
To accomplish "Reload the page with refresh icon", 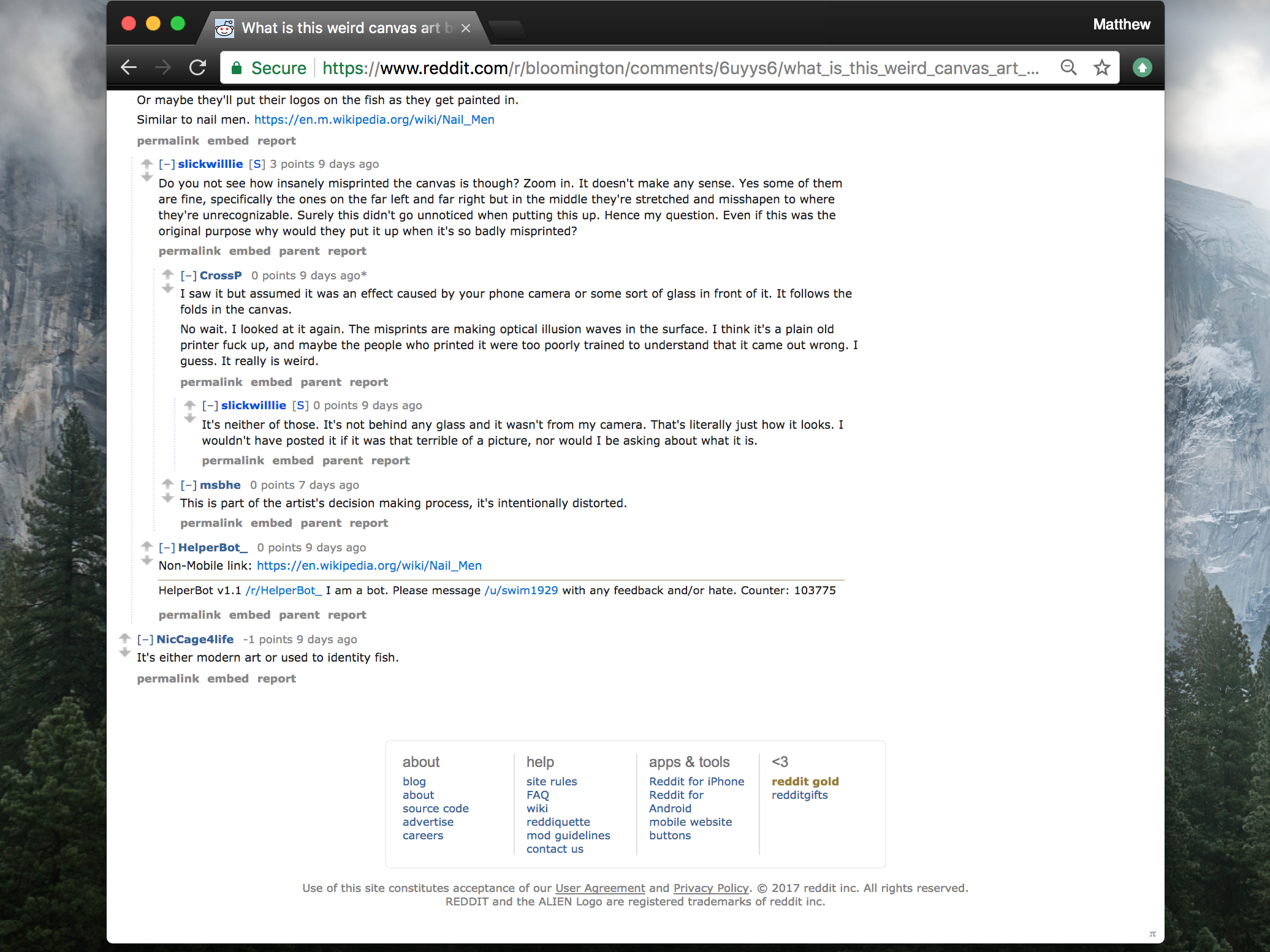I will click(x=197, y=67).
